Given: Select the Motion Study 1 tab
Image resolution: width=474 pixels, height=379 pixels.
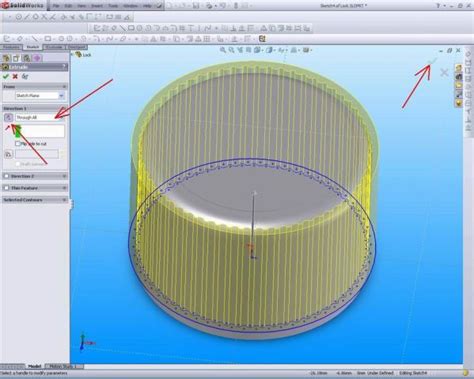Looking at the screenshot, I should click(x=63, y=366).
